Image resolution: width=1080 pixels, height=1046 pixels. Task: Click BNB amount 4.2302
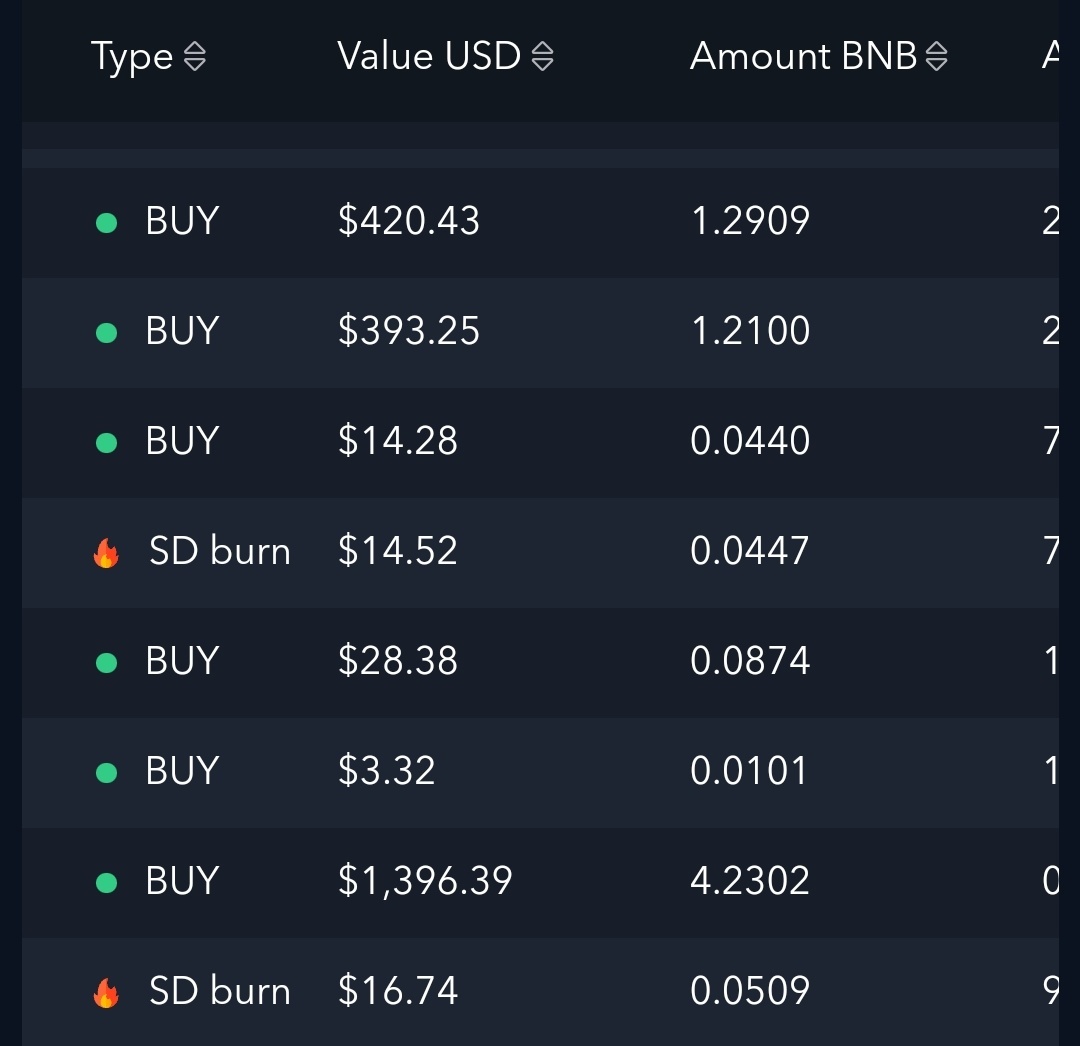(750, 881)
